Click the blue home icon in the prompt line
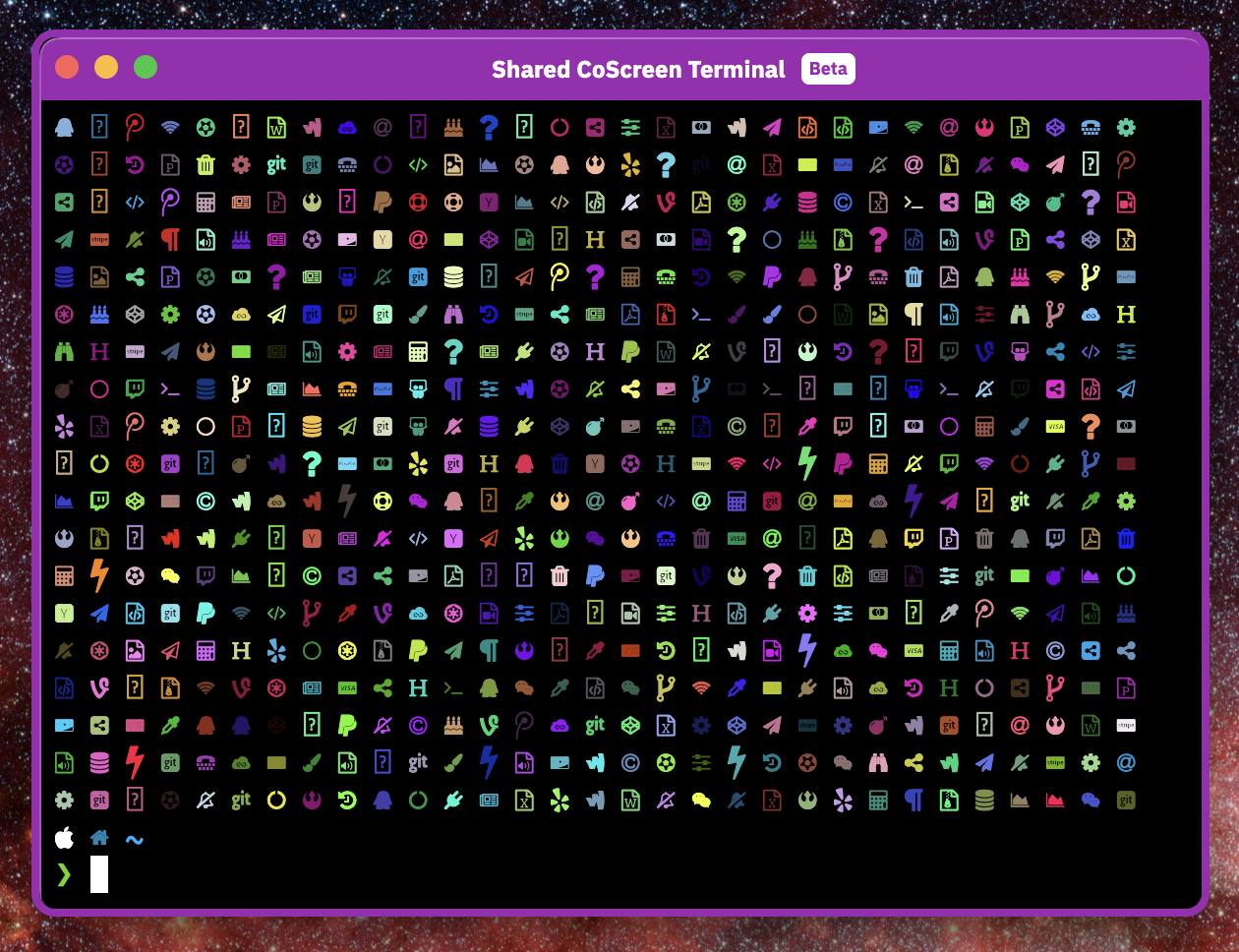Screen dimensions: 1239x952 tap(99, 838)
